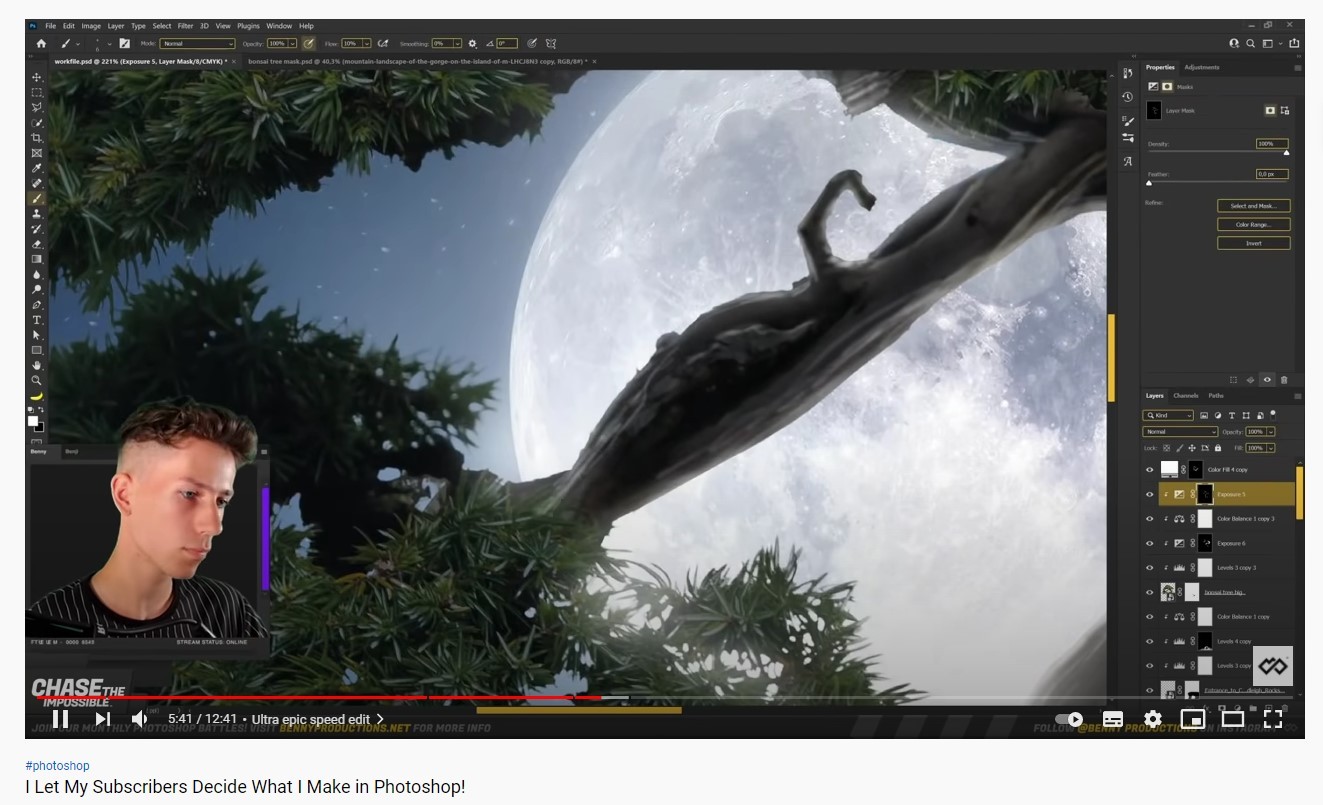
Task: Open the Plugins menu
Action: tap(248, 26)
